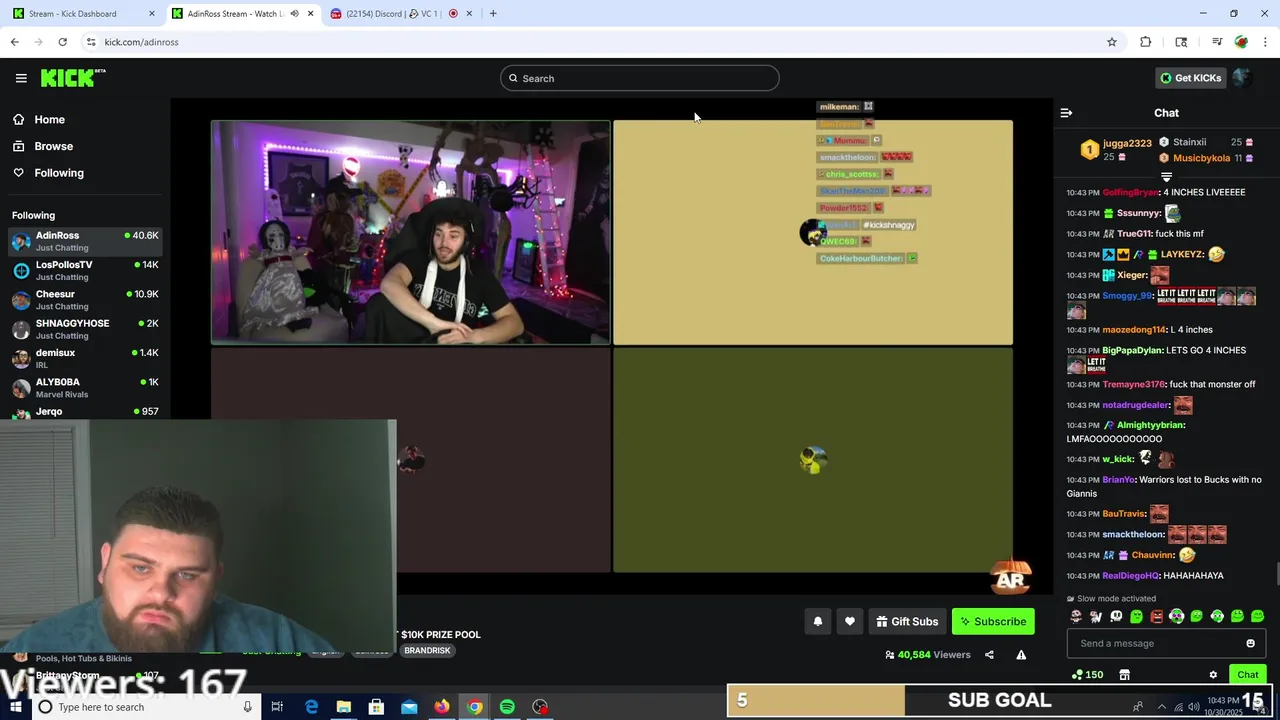This screenshot has height=720, width=1280.
Task: Open Firefox from the taskbar
Action: (x=441, y=707)
